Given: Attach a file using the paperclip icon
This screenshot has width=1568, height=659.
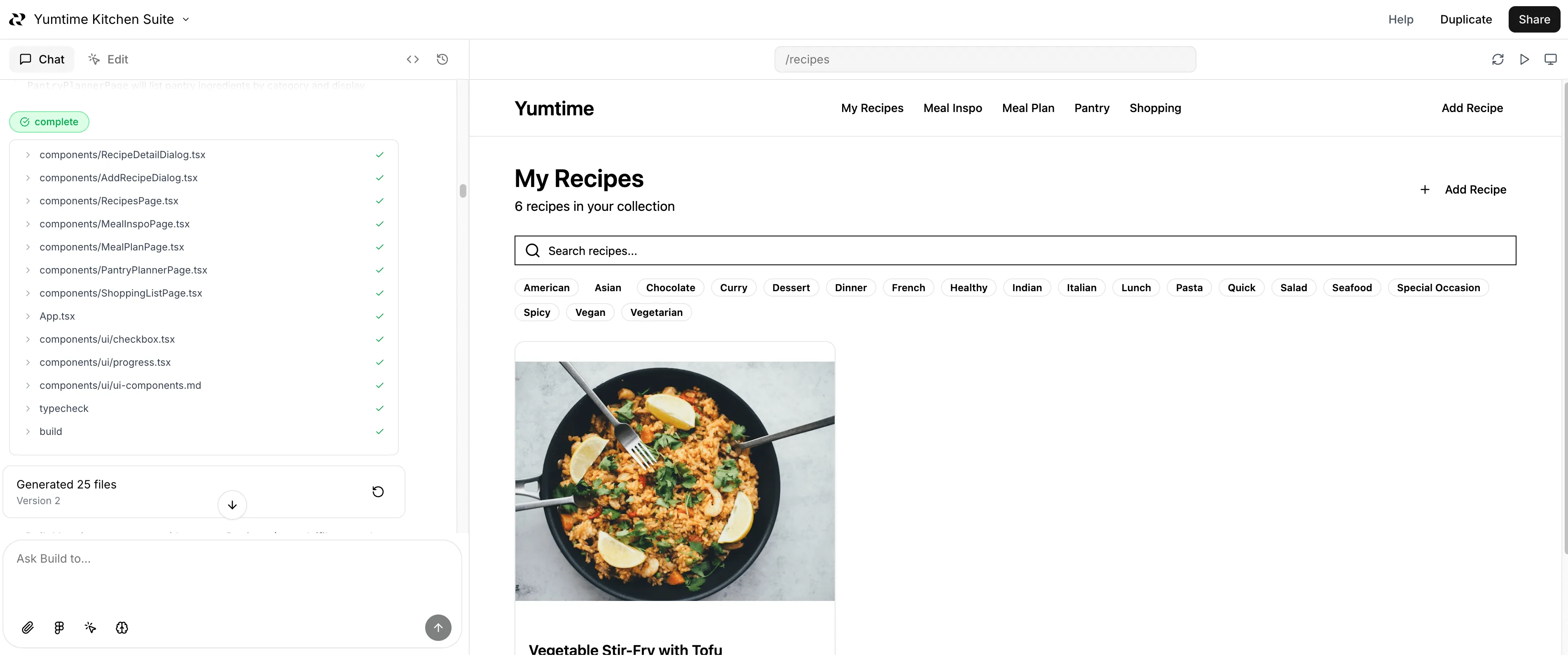Looking at the screenshot, I should (x=27, y=627).
